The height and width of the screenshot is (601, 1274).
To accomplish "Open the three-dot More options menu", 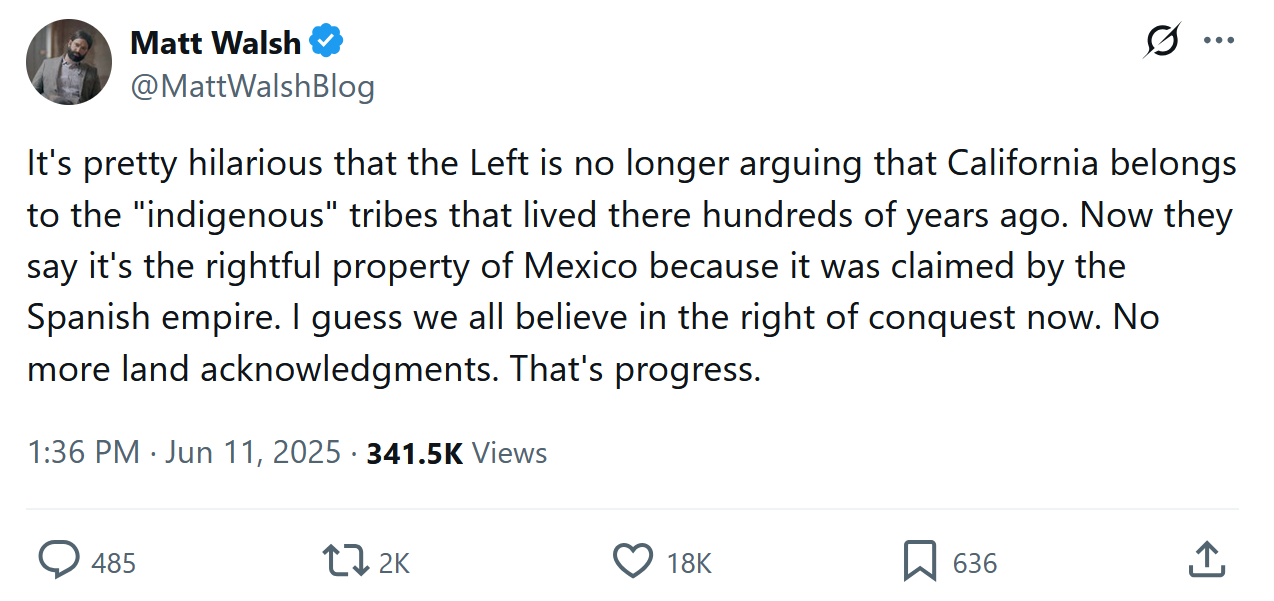I will [x=1219, y=41].
